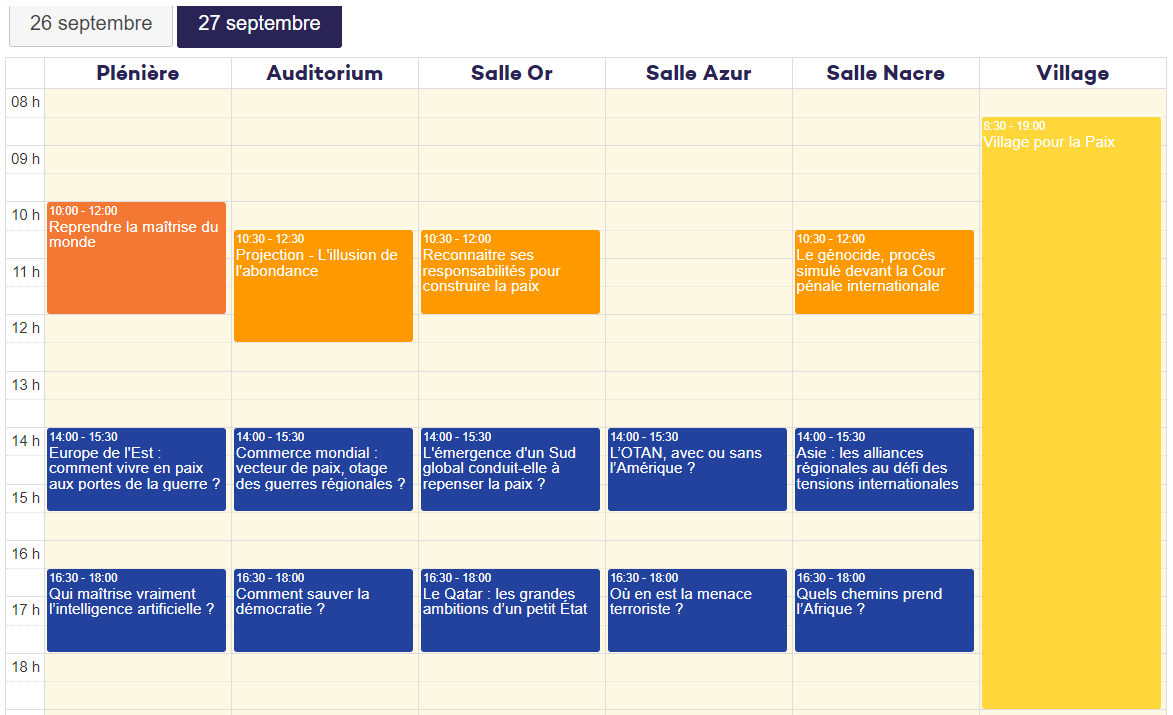Open Quels chemins prend l'Afrique session

tap(884, 610)
